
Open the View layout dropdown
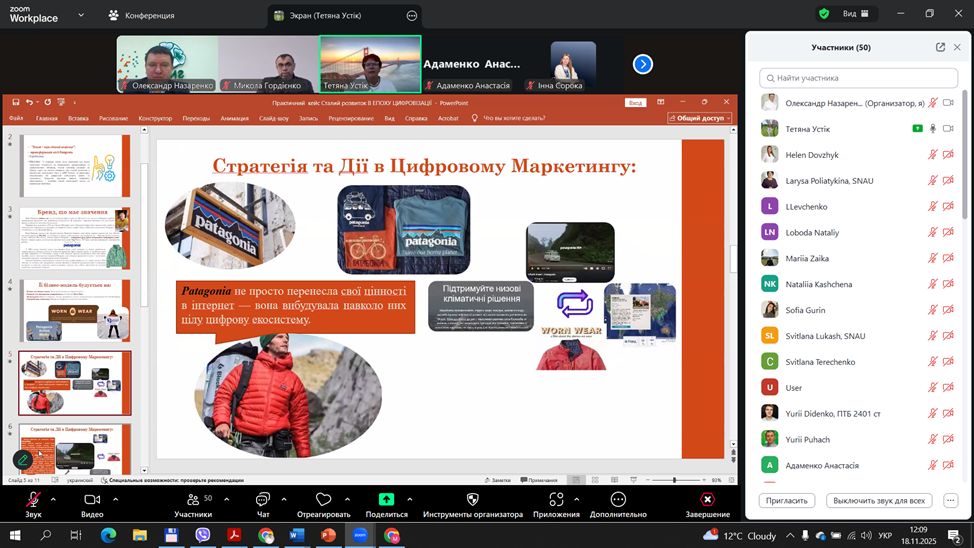coord(856,14)
